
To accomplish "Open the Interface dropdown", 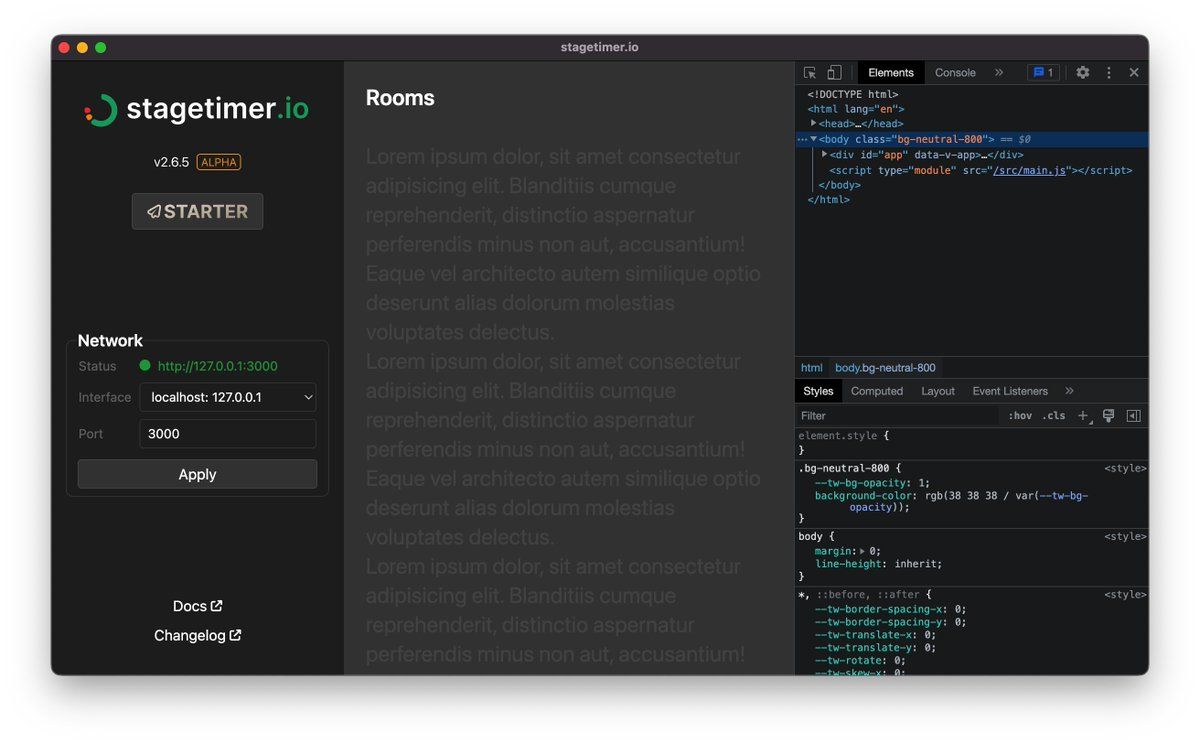I will pyautogui.click(x=228, y=397).
